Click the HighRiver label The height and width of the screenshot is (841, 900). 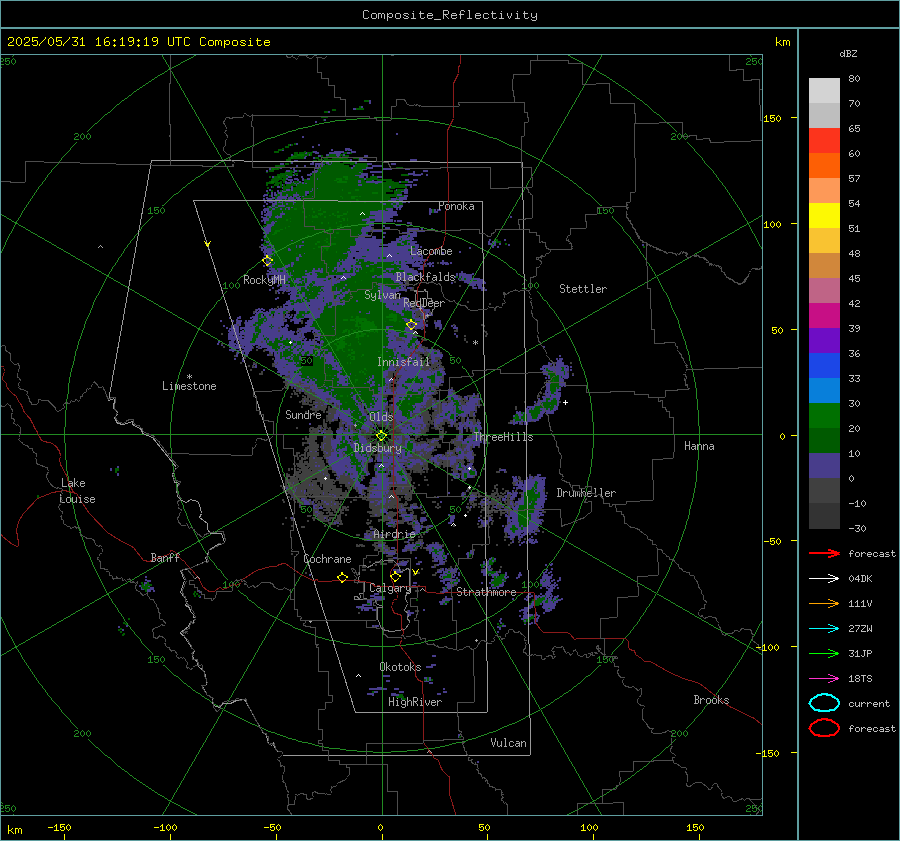[x=415, y=702]
